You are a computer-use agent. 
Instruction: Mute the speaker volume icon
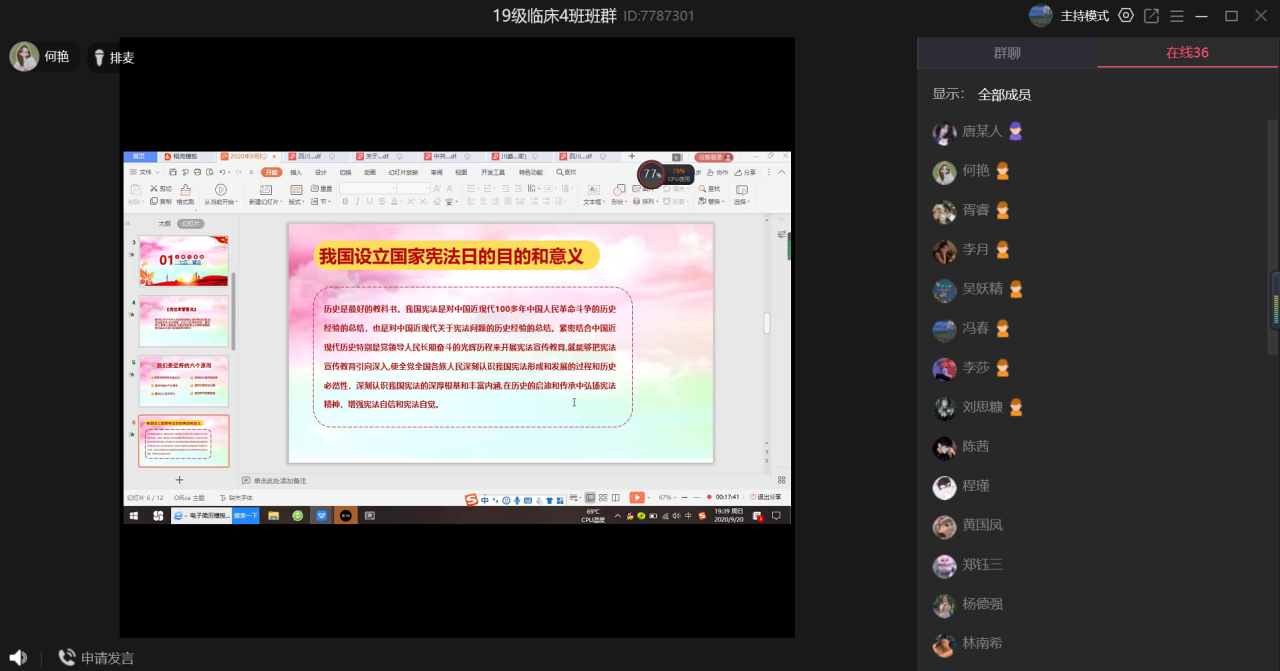pyautogui.click(x=18, y=657)
